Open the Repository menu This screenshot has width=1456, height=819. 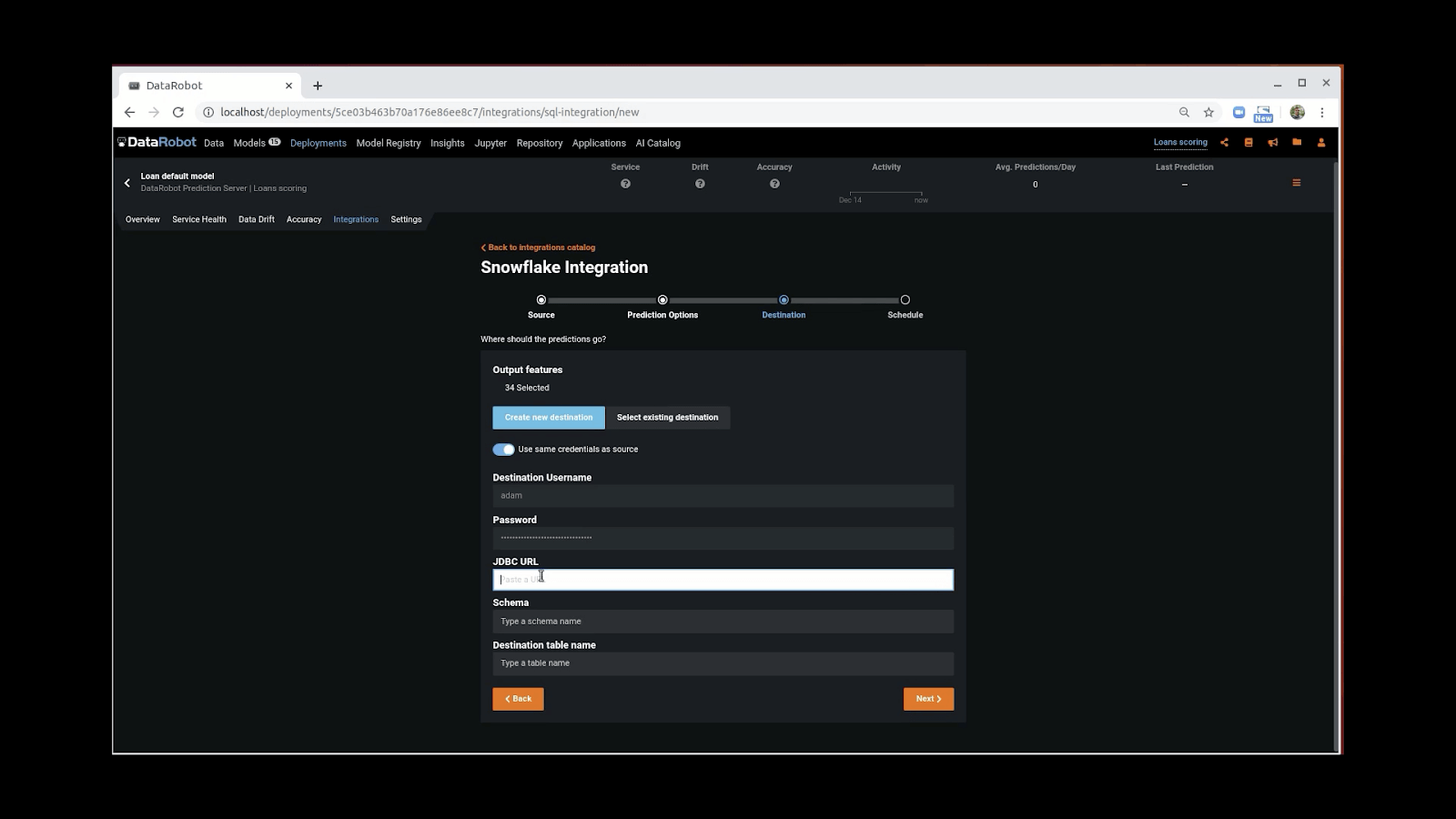coord(540,143)
